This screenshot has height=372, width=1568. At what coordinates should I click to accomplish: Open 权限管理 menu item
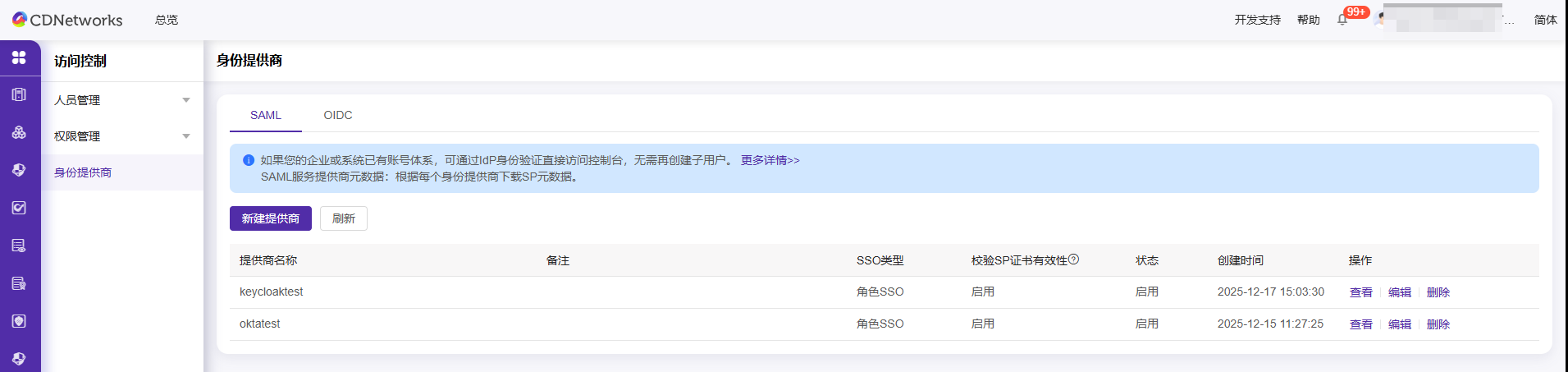tap(122, 136)
